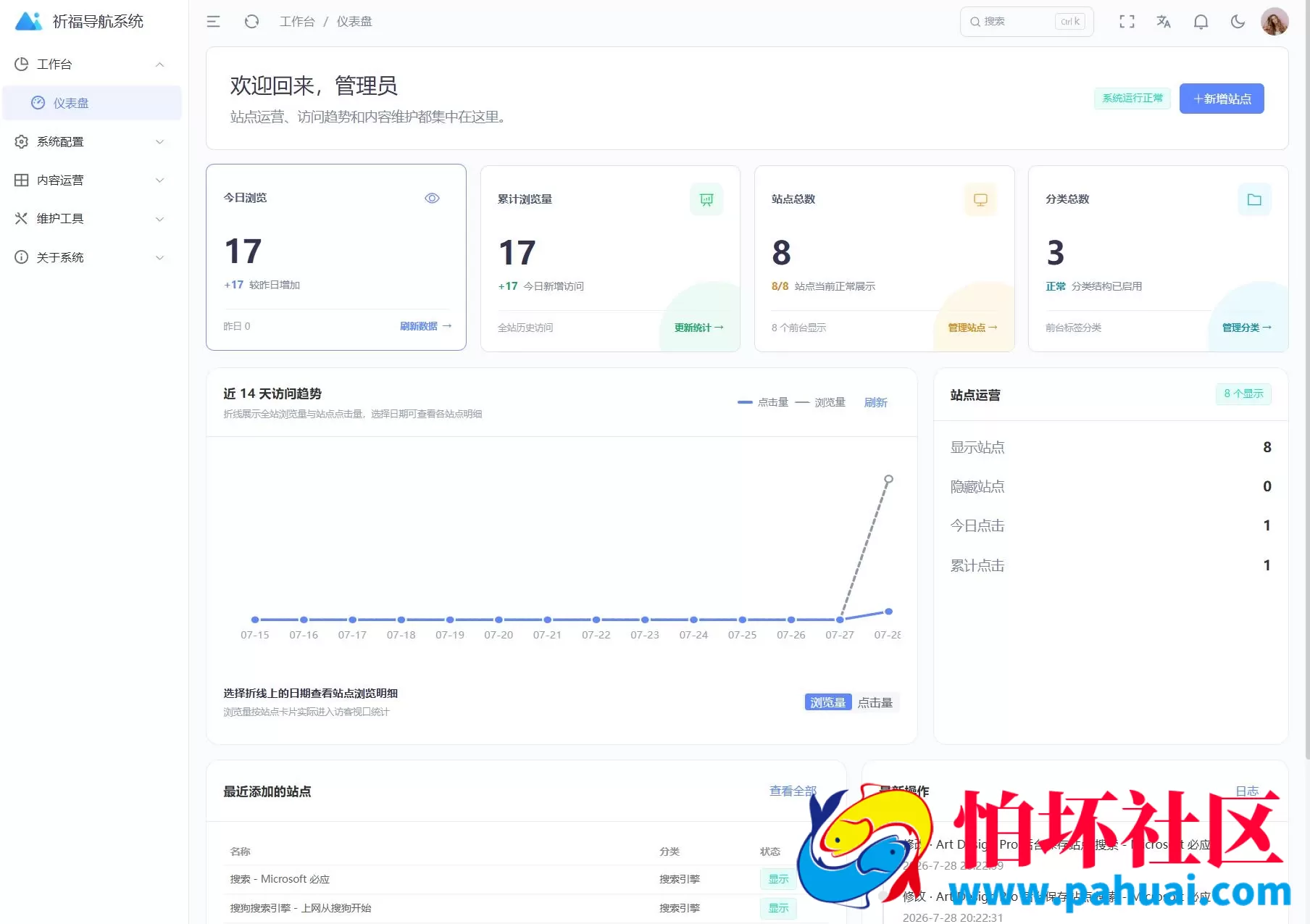Select the 点击量 segment button below chart

[875, 702]
